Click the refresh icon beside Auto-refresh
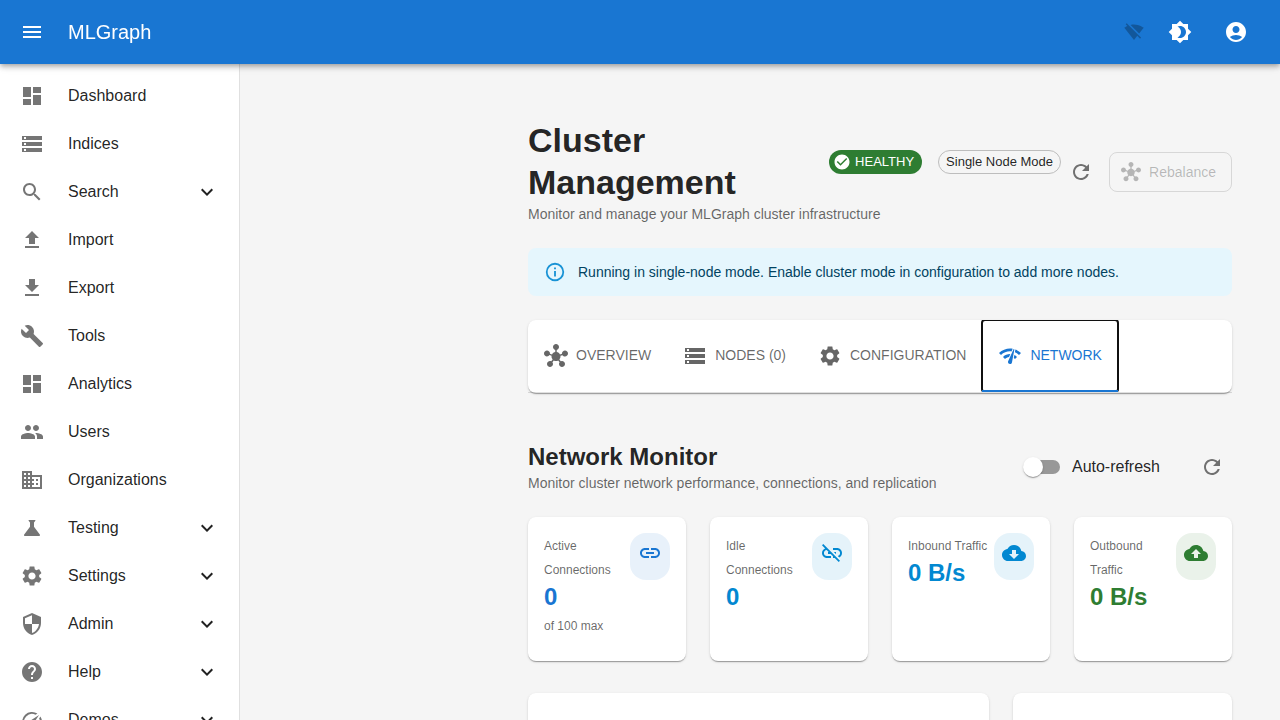The width and height of the screenshot is (1280, 720). [1212, 467]
